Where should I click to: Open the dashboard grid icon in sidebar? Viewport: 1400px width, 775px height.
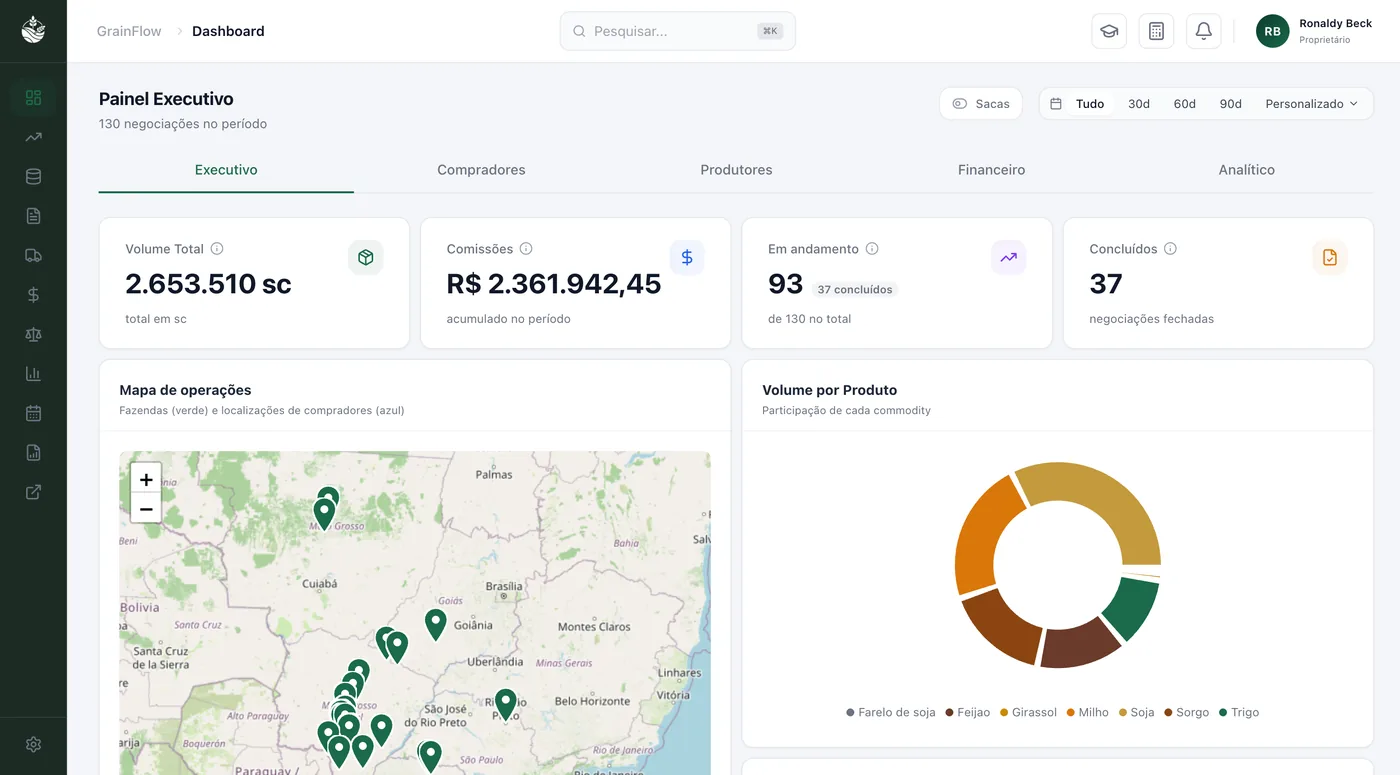tap(33, 97)
